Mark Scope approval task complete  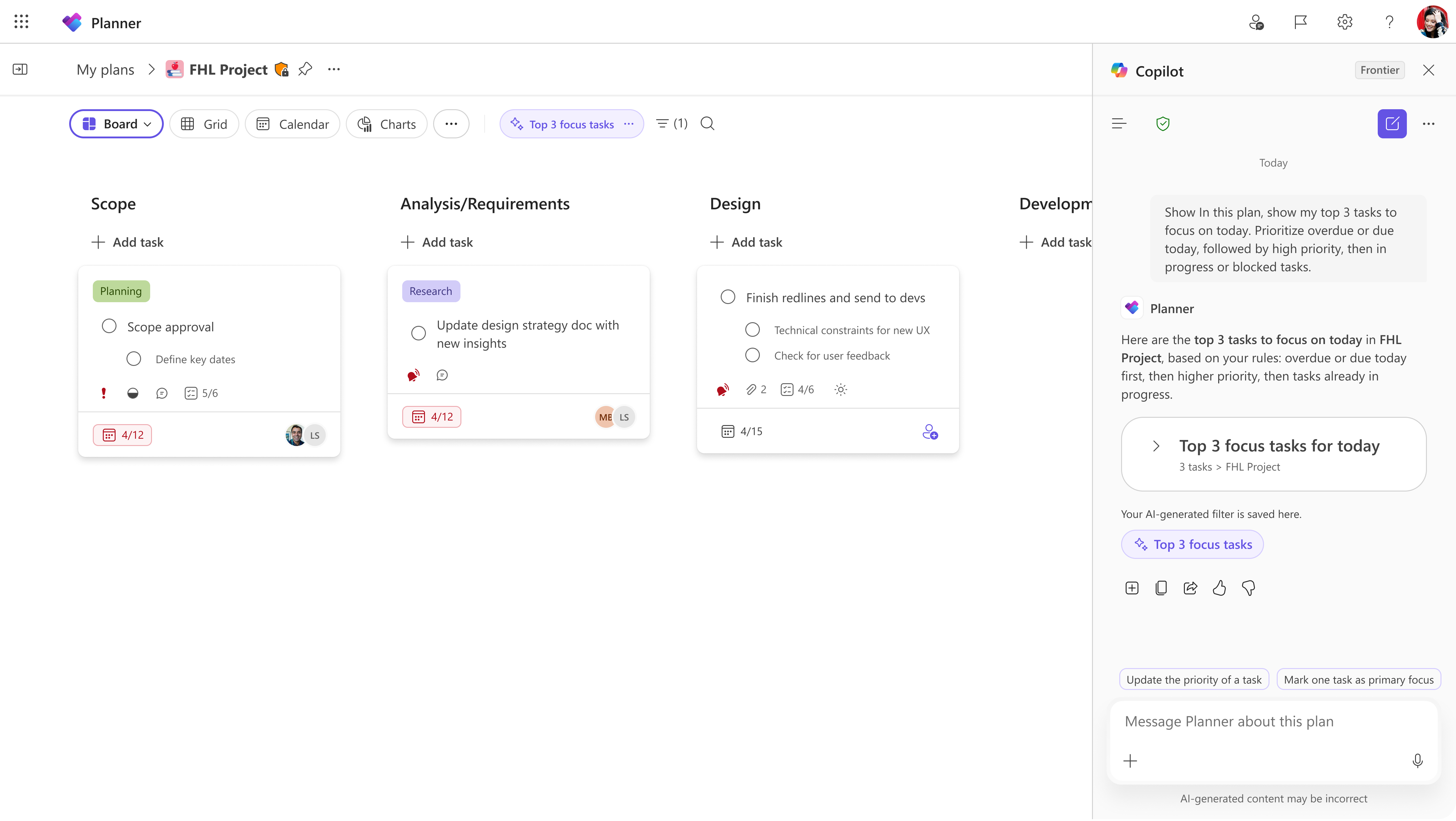pyautogui.click(x=109, y=327)
